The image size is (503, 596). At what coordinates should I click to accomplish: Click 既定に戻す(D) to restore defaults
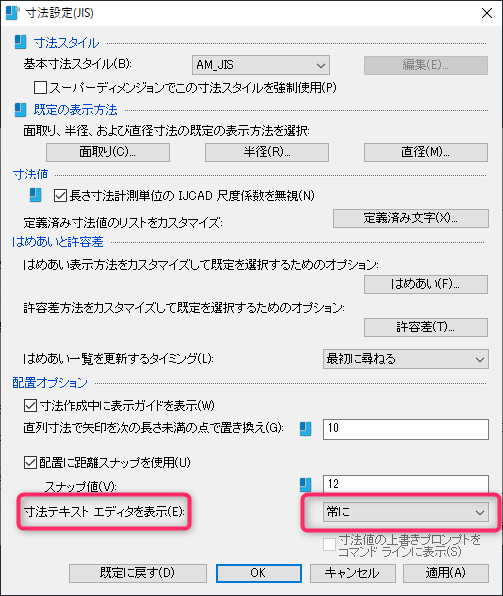[x=138, y=573]
